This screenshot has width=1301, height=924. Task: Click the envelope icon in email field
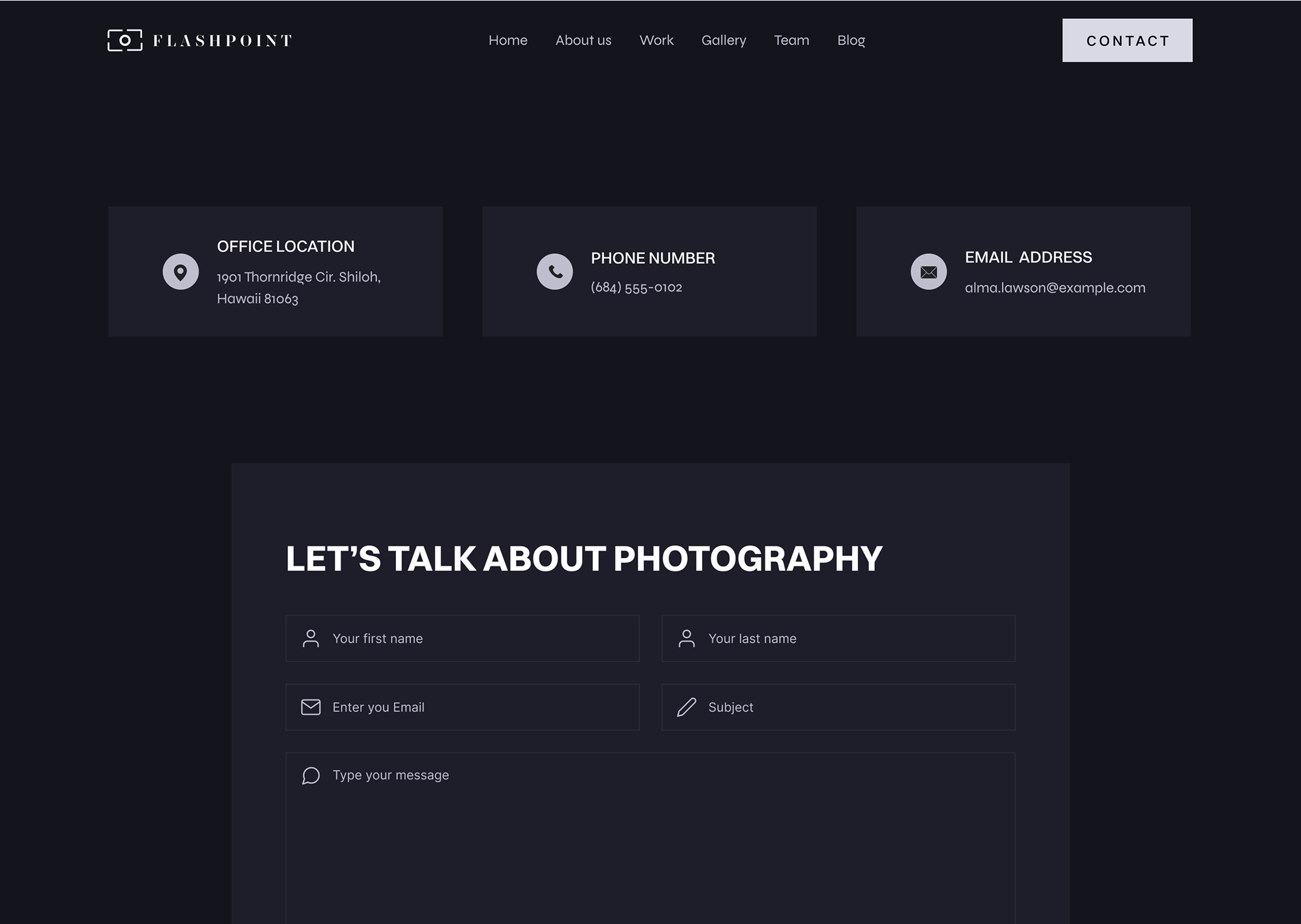310,707
